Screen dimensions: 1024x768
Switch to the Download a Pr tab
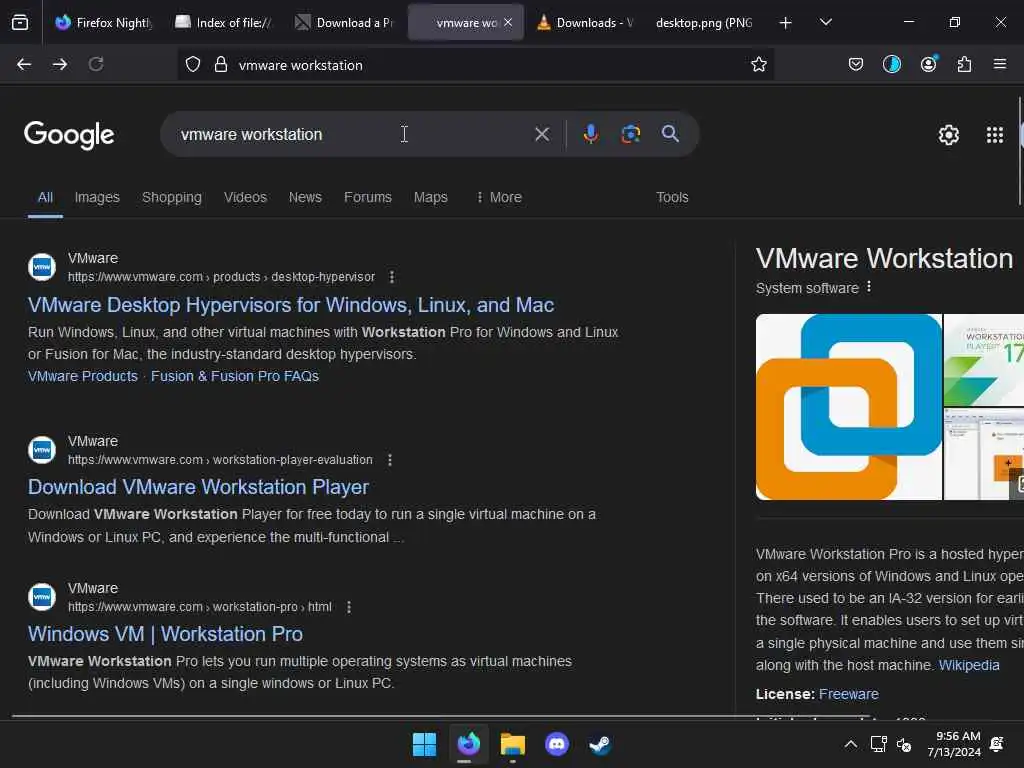point(344,23)
